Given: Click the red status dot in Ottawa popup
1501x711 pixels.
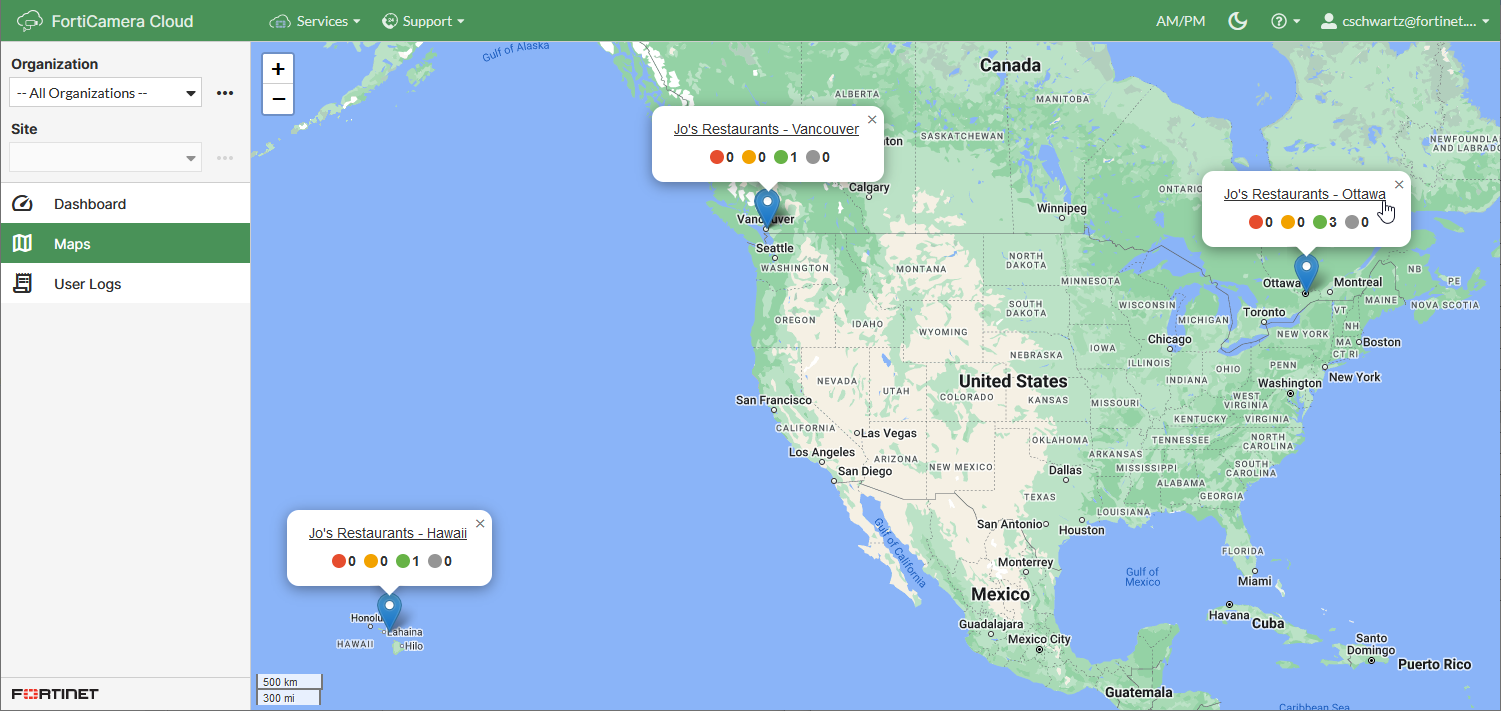Looking at the screenshot, I should coord(1256,222).
